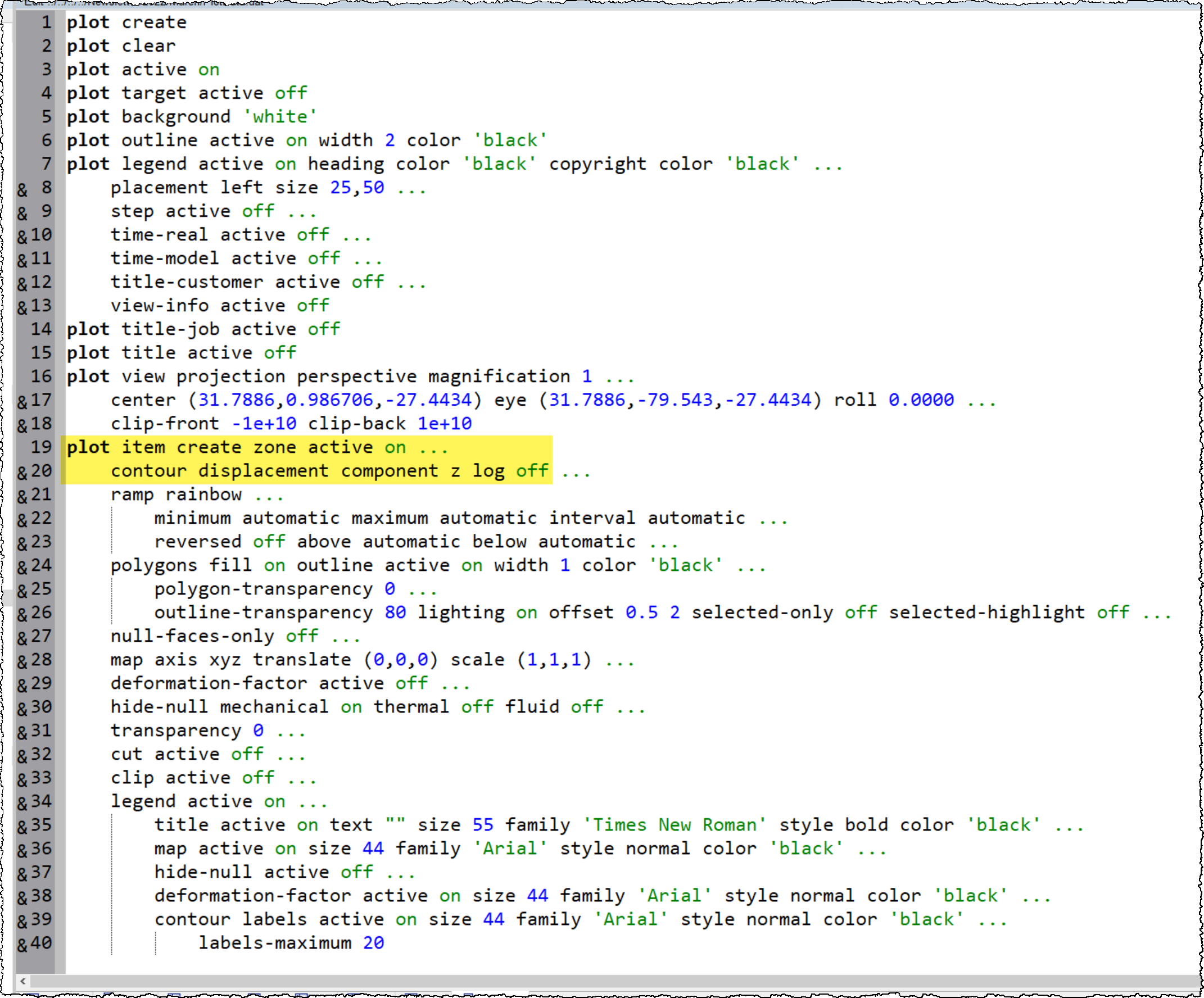Click 'contour displacement component z log' line

(351, 471)
